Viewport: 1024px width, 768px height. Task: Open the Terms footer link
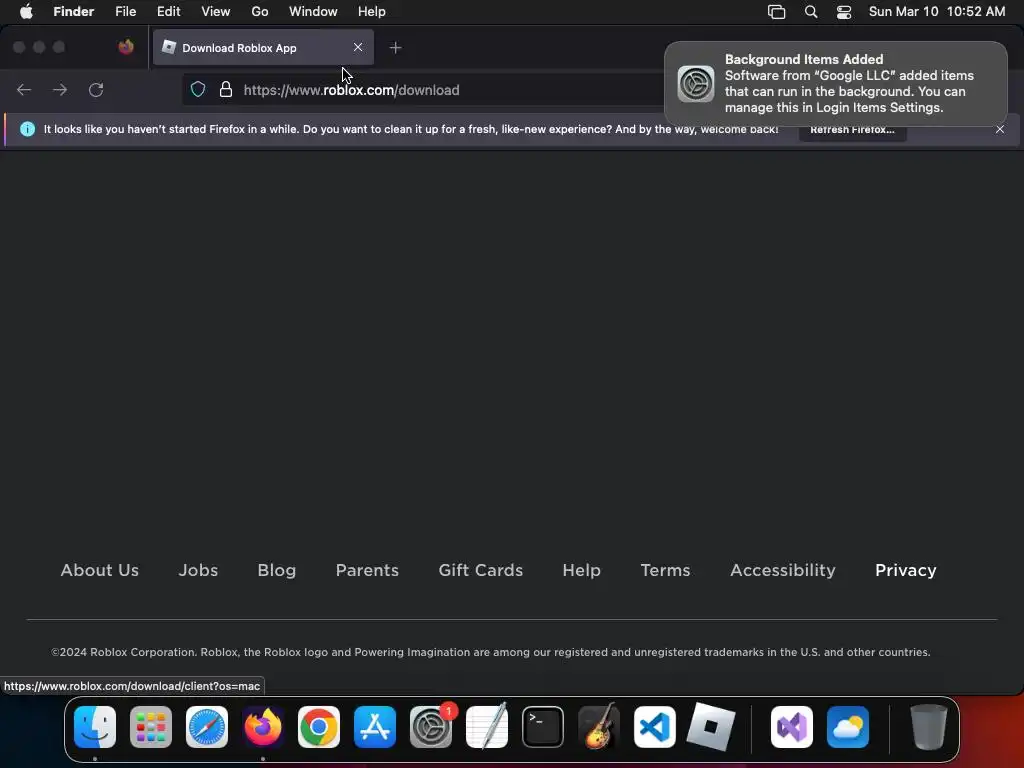(665, 570)
